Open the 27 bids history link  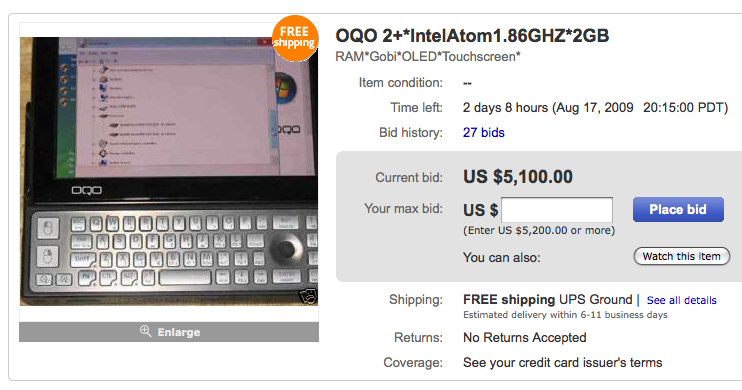(x=484, y=133)
